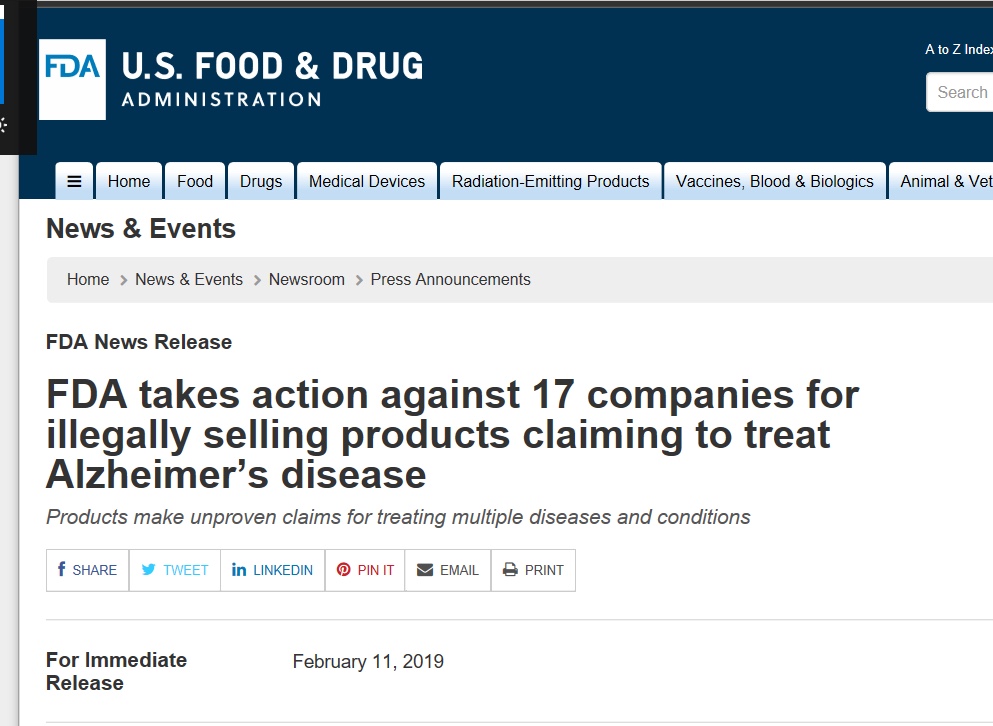The image size is (993, 726).
Task: Go to News & Events breadcrumb
Action: 189,279
